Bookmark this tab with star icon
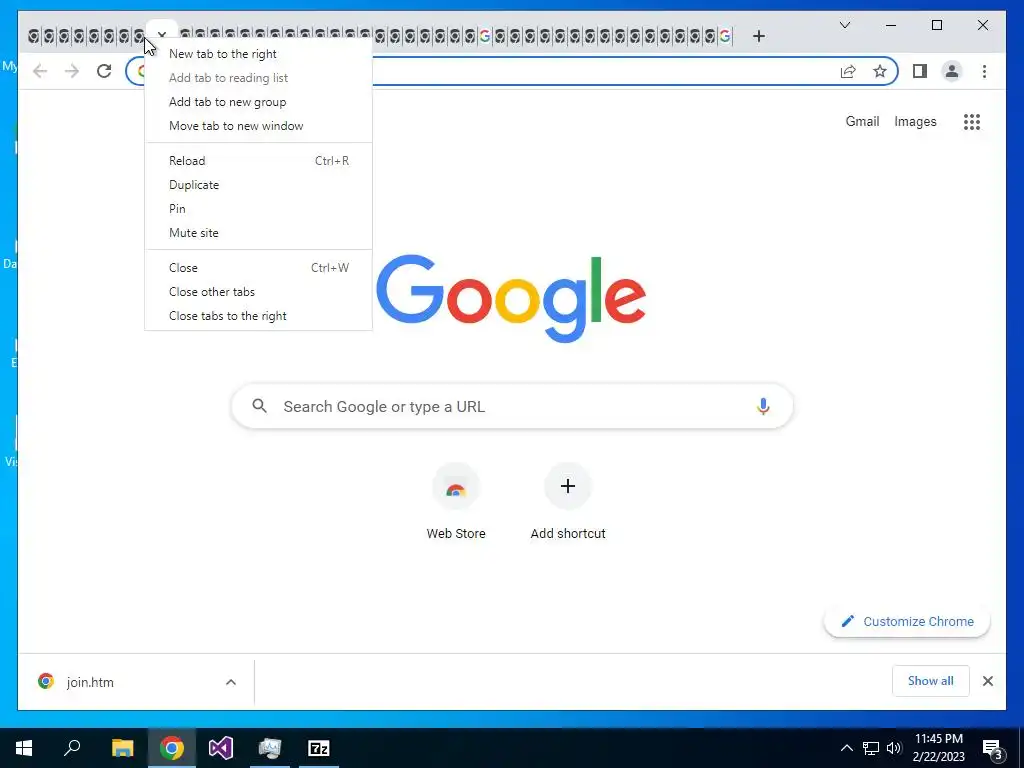This screenshot has height=768, width=1024. 880,71
